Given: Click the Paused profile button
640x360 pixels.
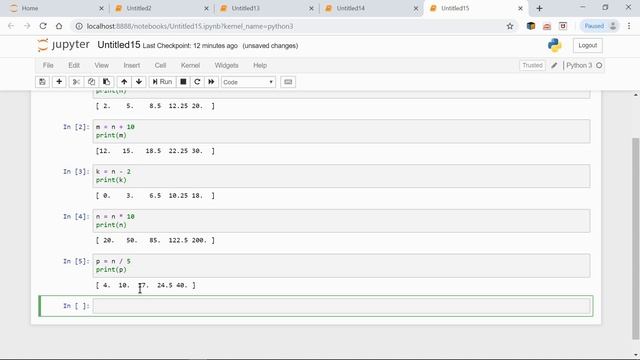Looking at the screenshot, I should point(599,26).
